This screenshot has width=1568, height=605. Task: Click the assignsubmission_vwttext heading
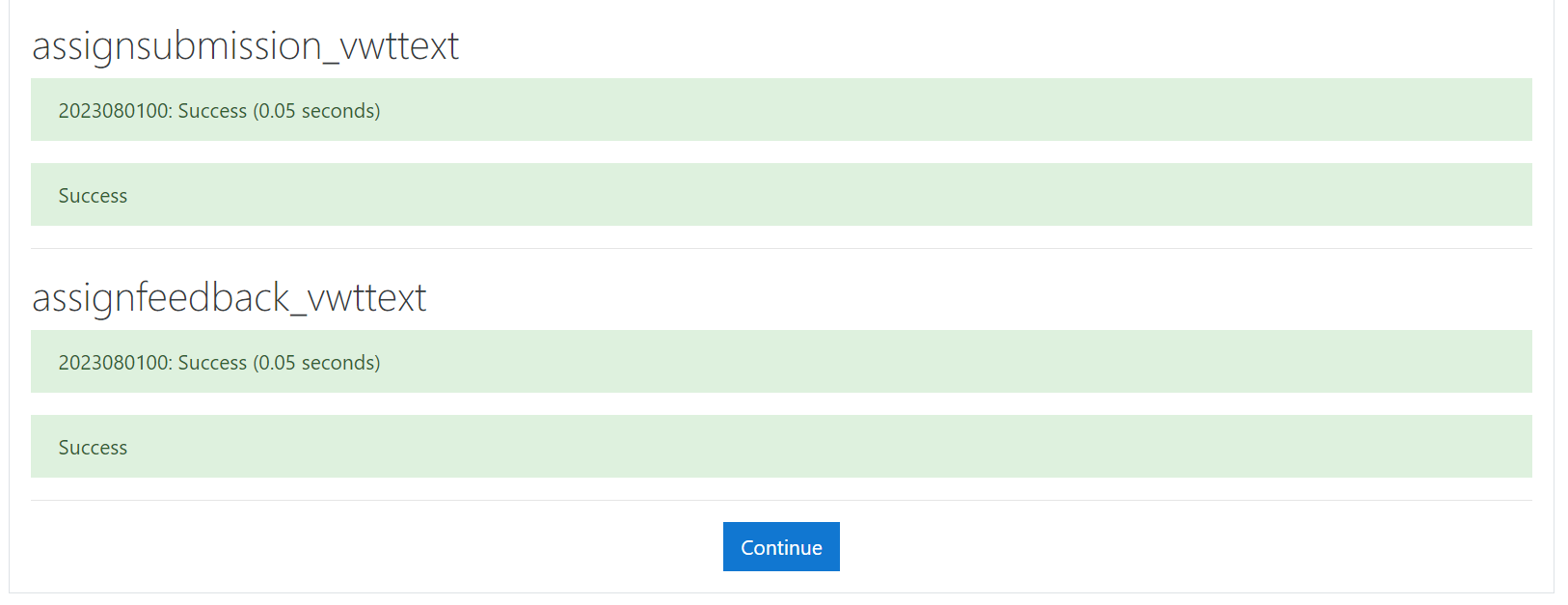245,46
